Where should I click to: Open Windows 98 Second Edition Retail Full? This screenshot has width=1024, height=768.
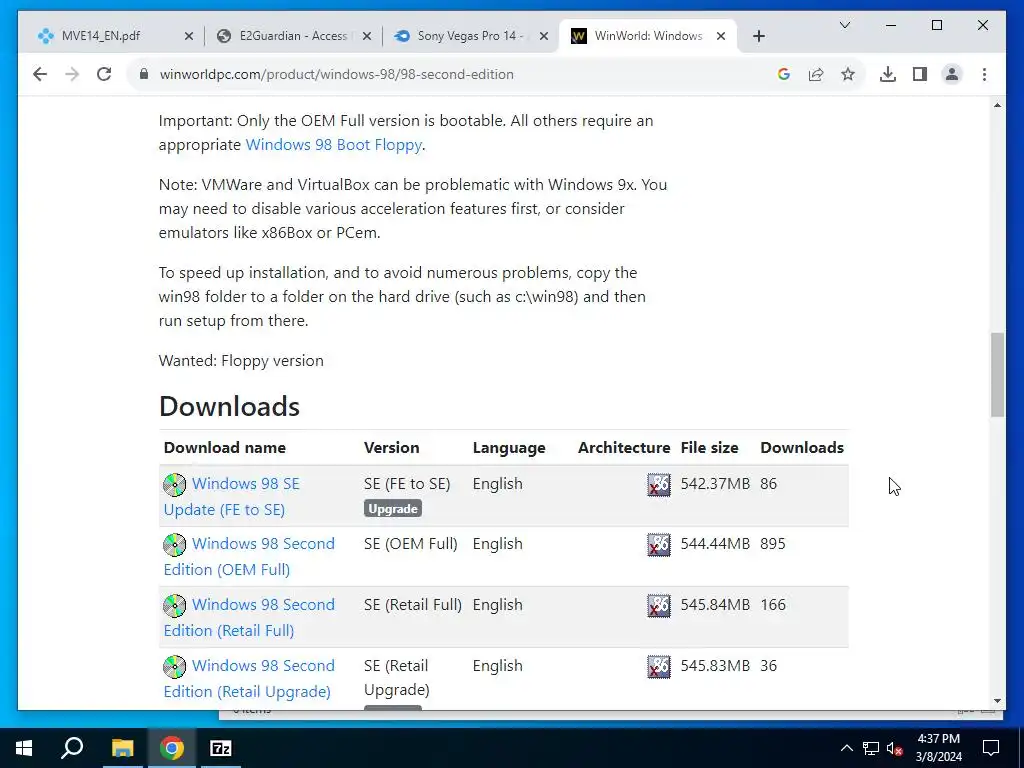(x=249, y=617)
